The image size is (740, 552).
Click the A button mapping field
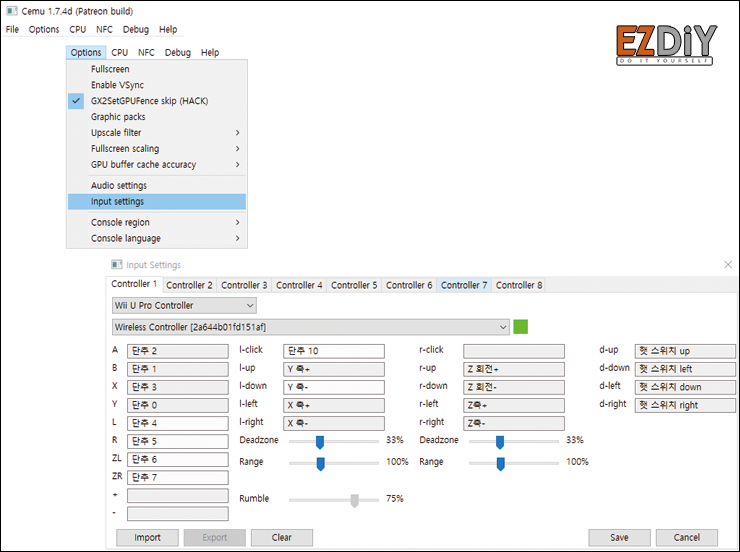178,351
